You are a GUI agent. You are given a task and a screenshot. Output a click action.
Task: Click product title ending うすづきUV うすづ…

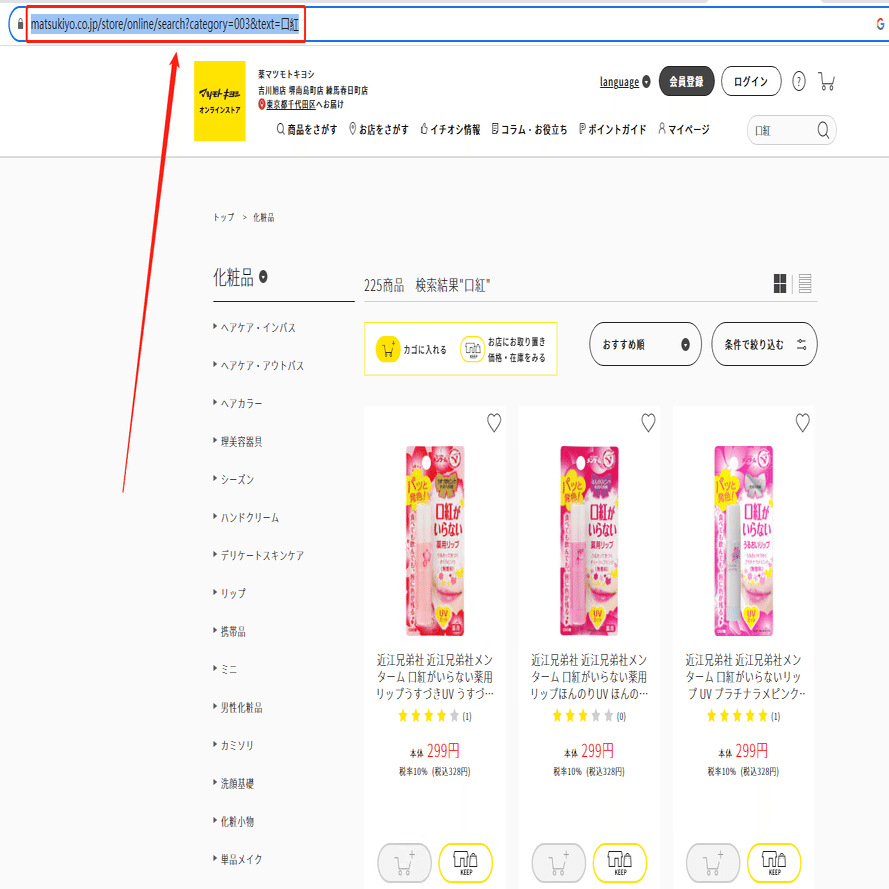[x=435, y=677]
